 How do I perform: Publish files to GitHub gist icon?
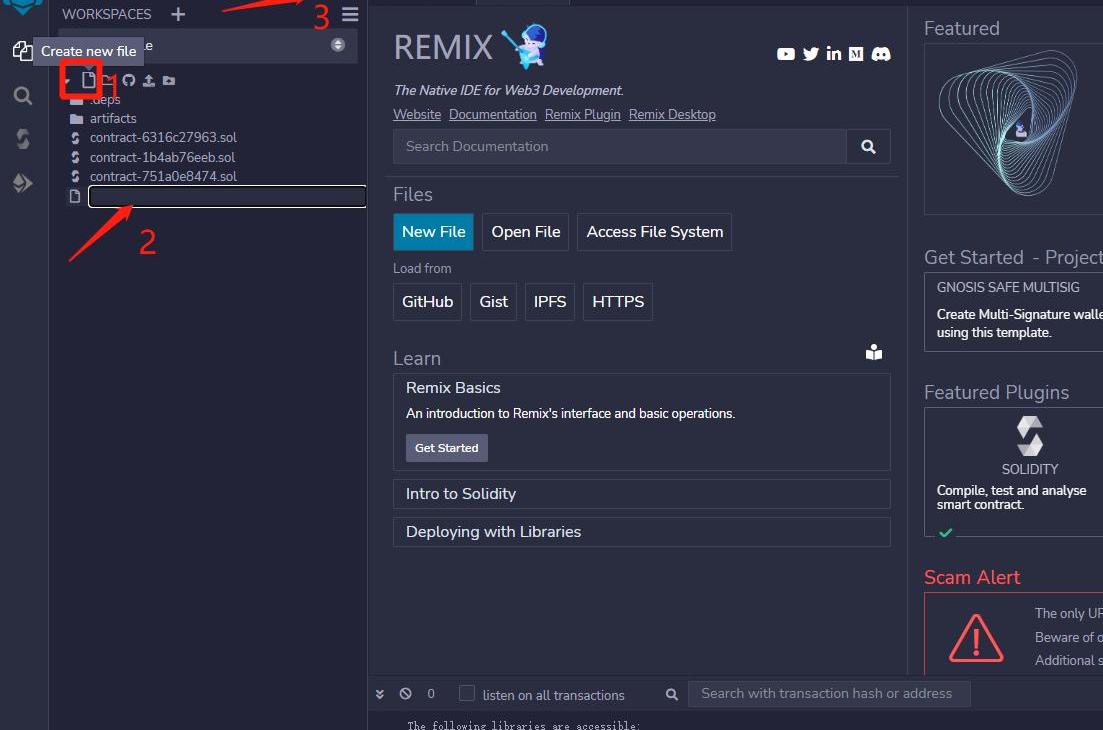pos(128,80)
